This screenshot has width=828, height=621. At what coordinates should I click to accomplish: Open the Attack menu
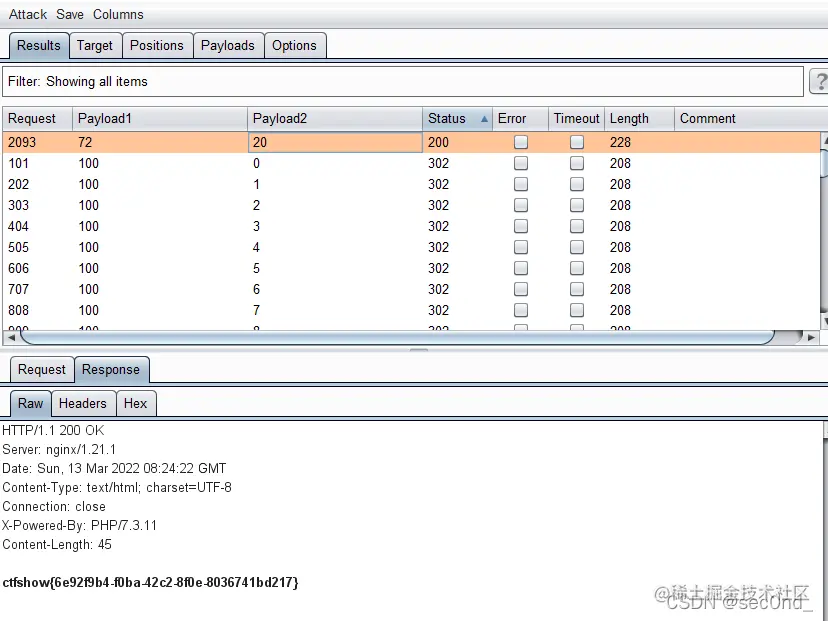point(28,14)
